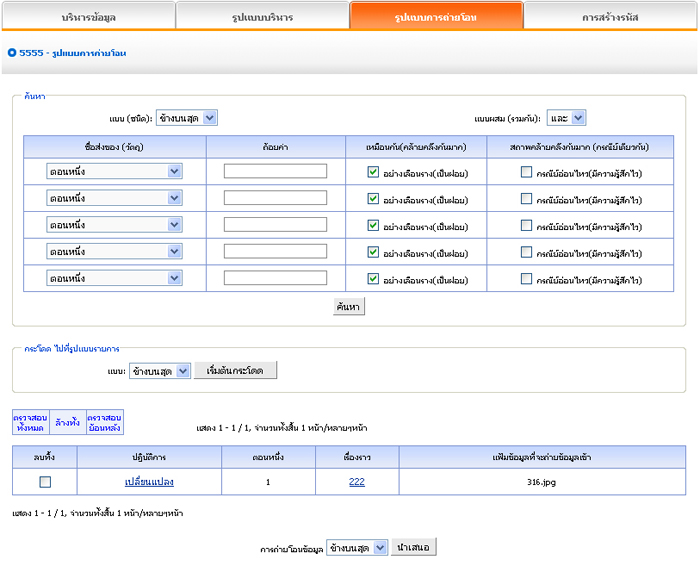Click the ลบทิ้ง column header
The height and width of the screenshot is (566, 700).
click(45, 457)
